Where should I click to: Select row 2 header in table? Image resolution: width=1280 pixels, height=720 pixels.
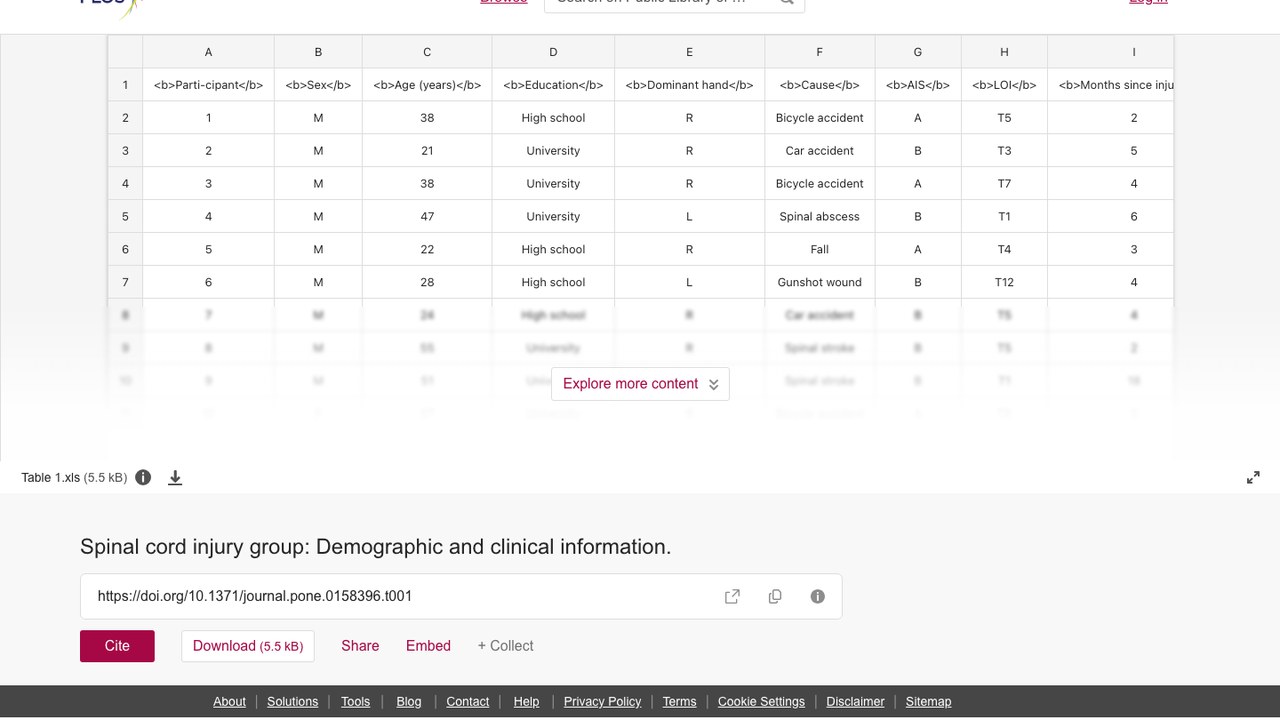125,118
